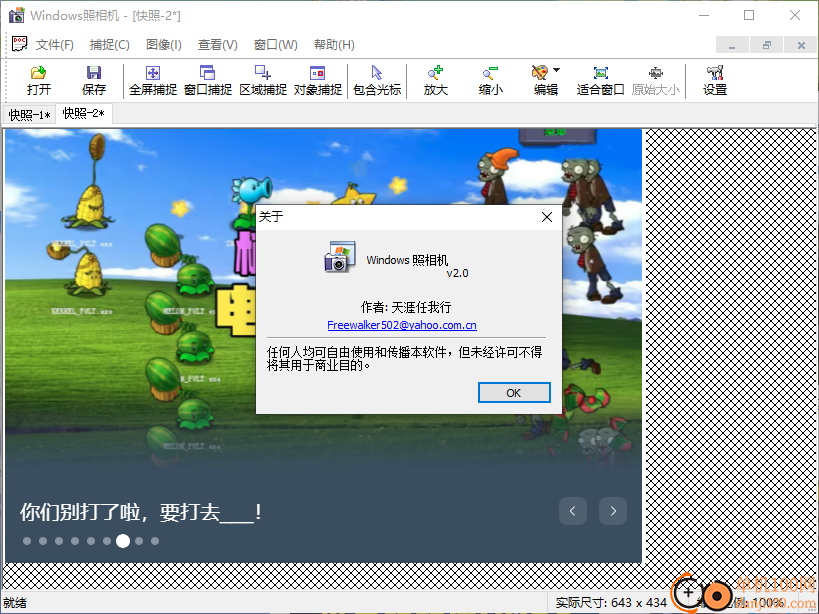Click the document icon left of 文件(F)

click(19, 44)
